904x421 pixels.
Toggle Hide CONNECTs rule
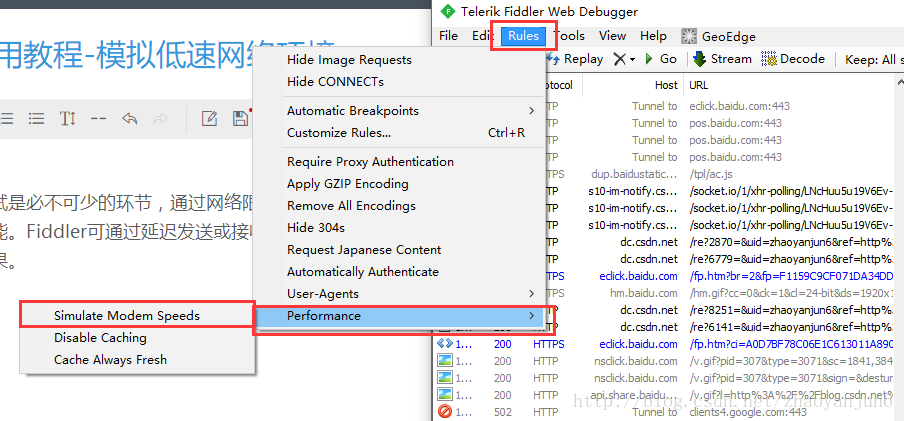pyautogui.click(x=336, y=82)
